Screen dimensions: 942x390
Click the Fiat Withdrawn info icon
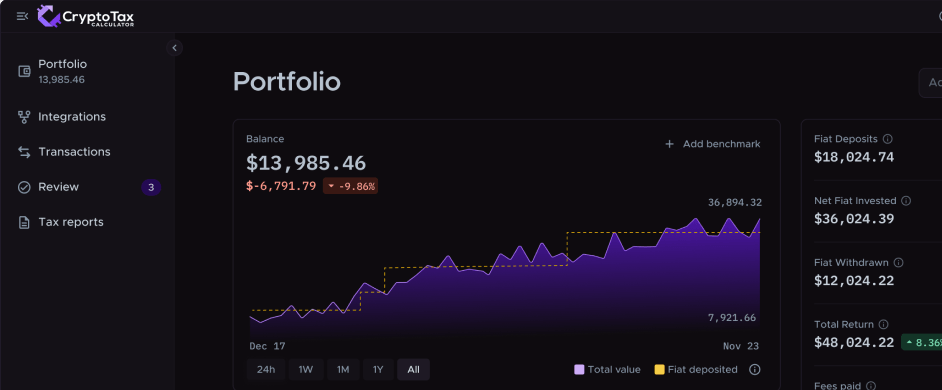[x=898, y=263]
